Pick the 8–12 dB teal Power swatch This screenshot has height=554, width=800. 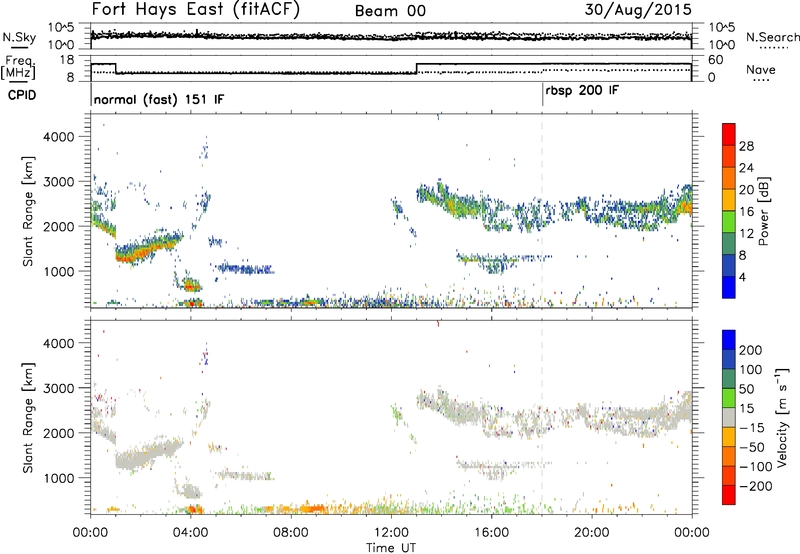click(729, 244)
